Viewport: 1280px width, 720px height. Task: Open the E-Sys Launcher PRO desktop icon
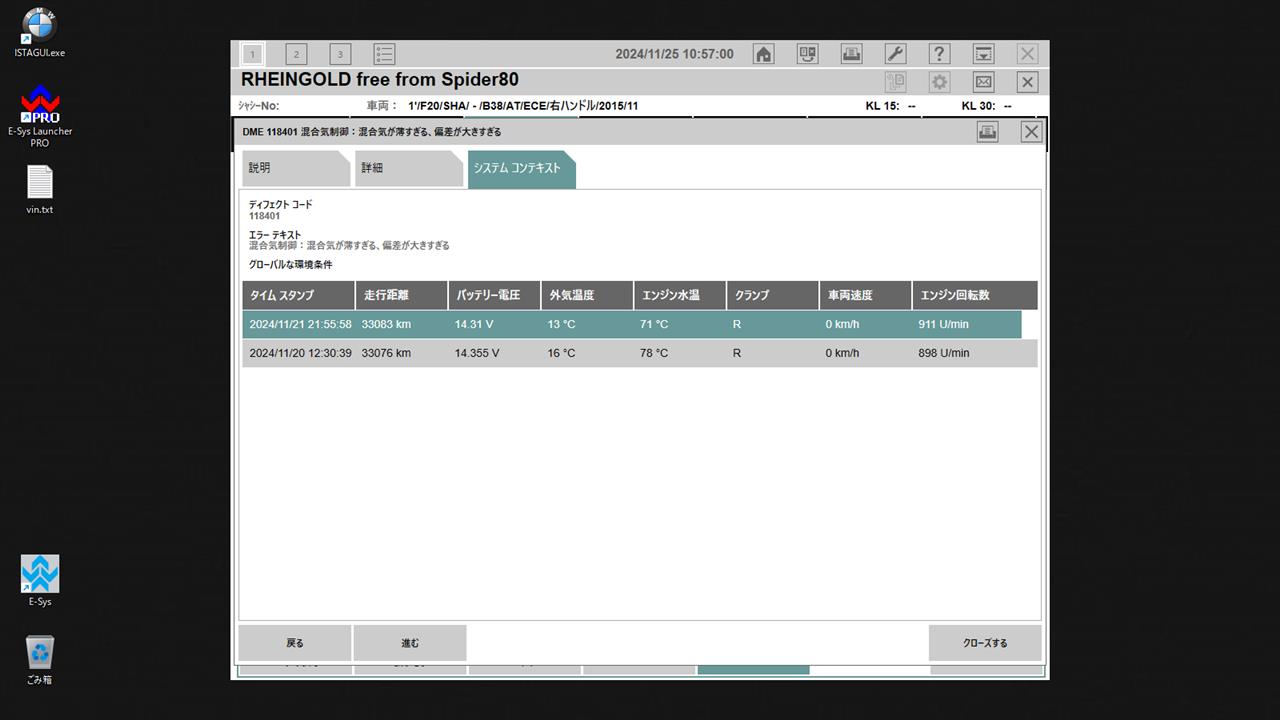point(40,117)
